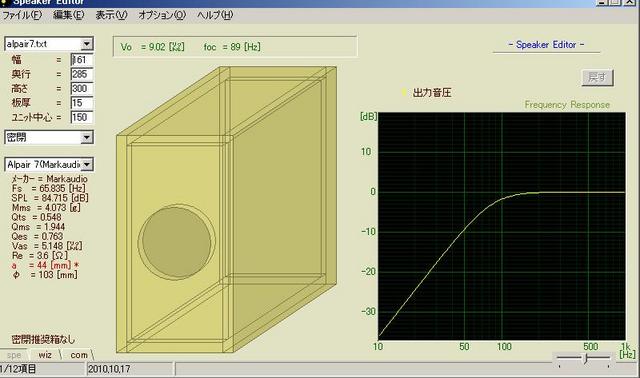Click the 高さ height input field

point(82,89)
